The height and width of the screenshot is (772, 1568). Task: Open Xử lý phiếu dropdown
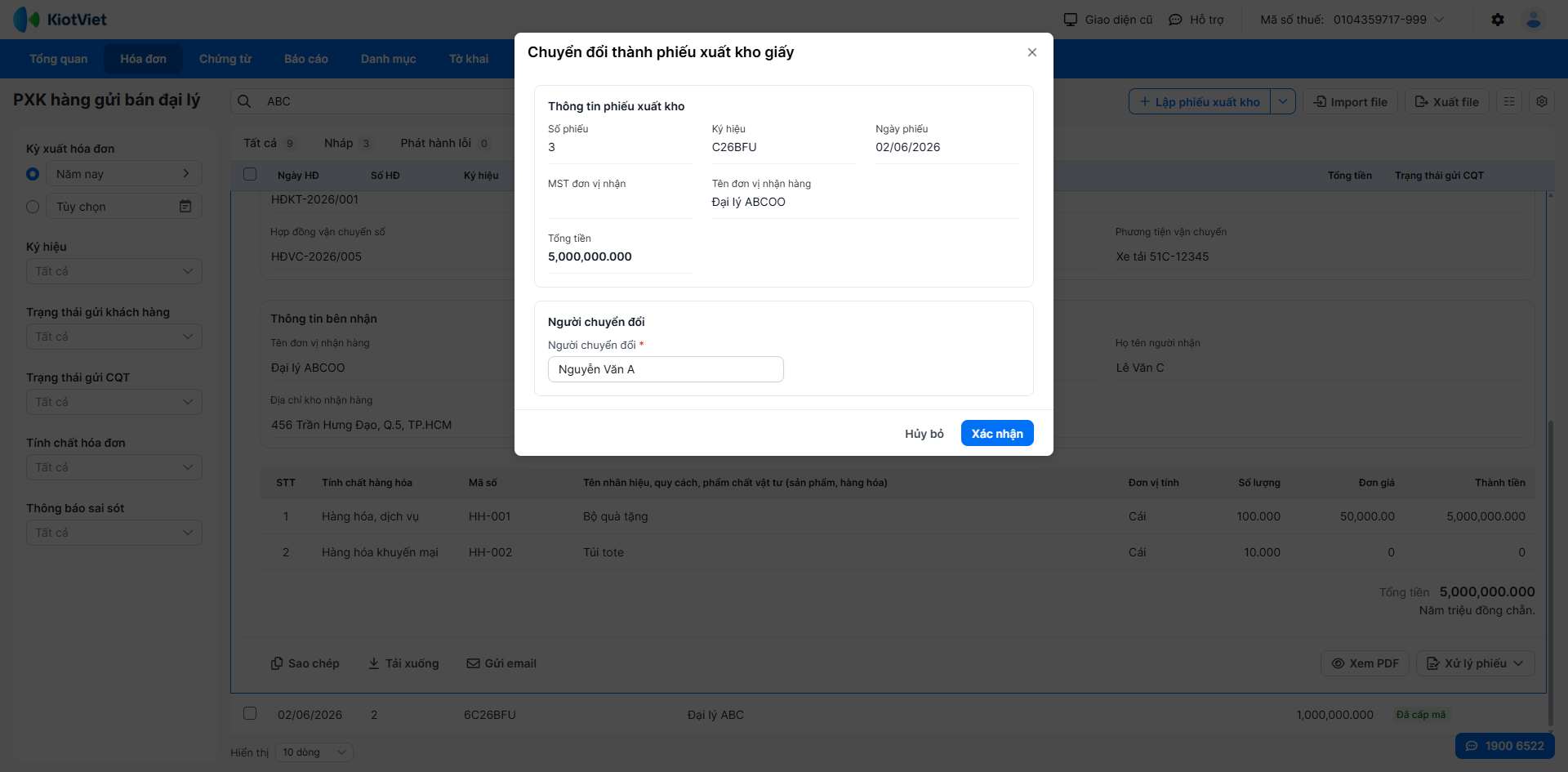[1476, 663]
